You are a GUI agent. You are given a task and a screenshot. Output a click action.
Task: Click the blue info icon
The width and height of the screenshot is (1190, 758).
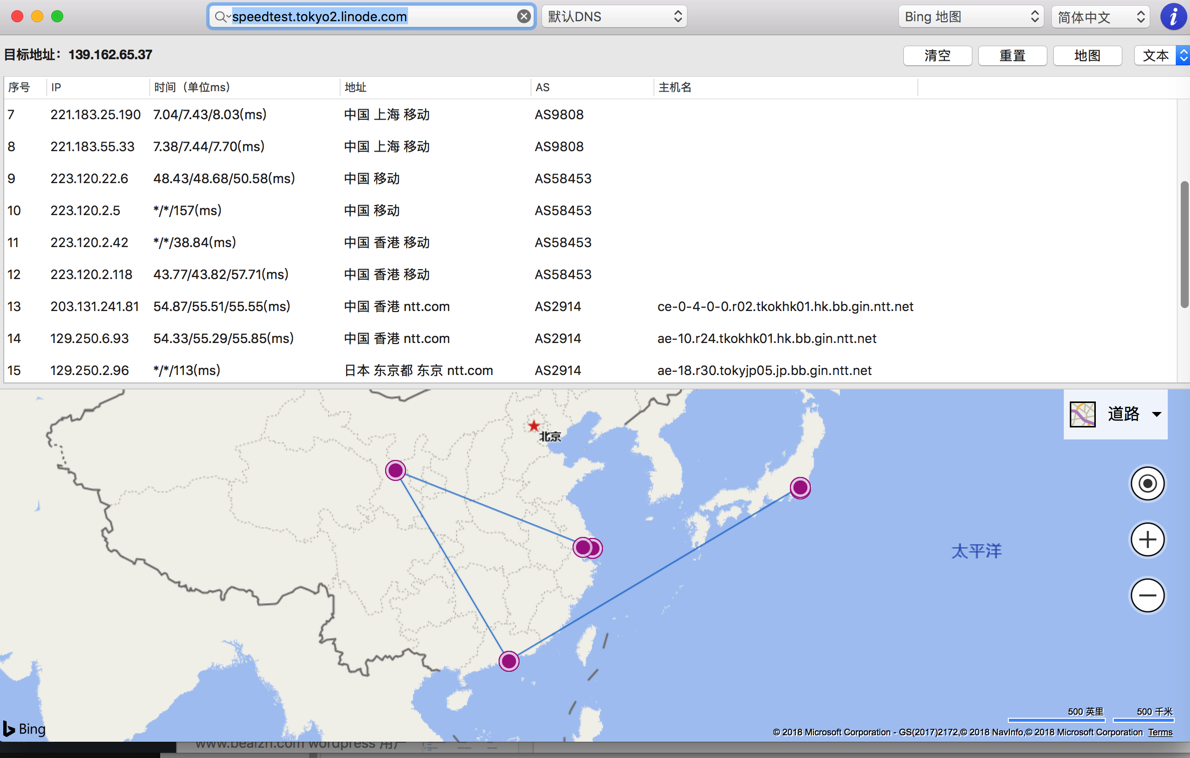pos(1173,17)
